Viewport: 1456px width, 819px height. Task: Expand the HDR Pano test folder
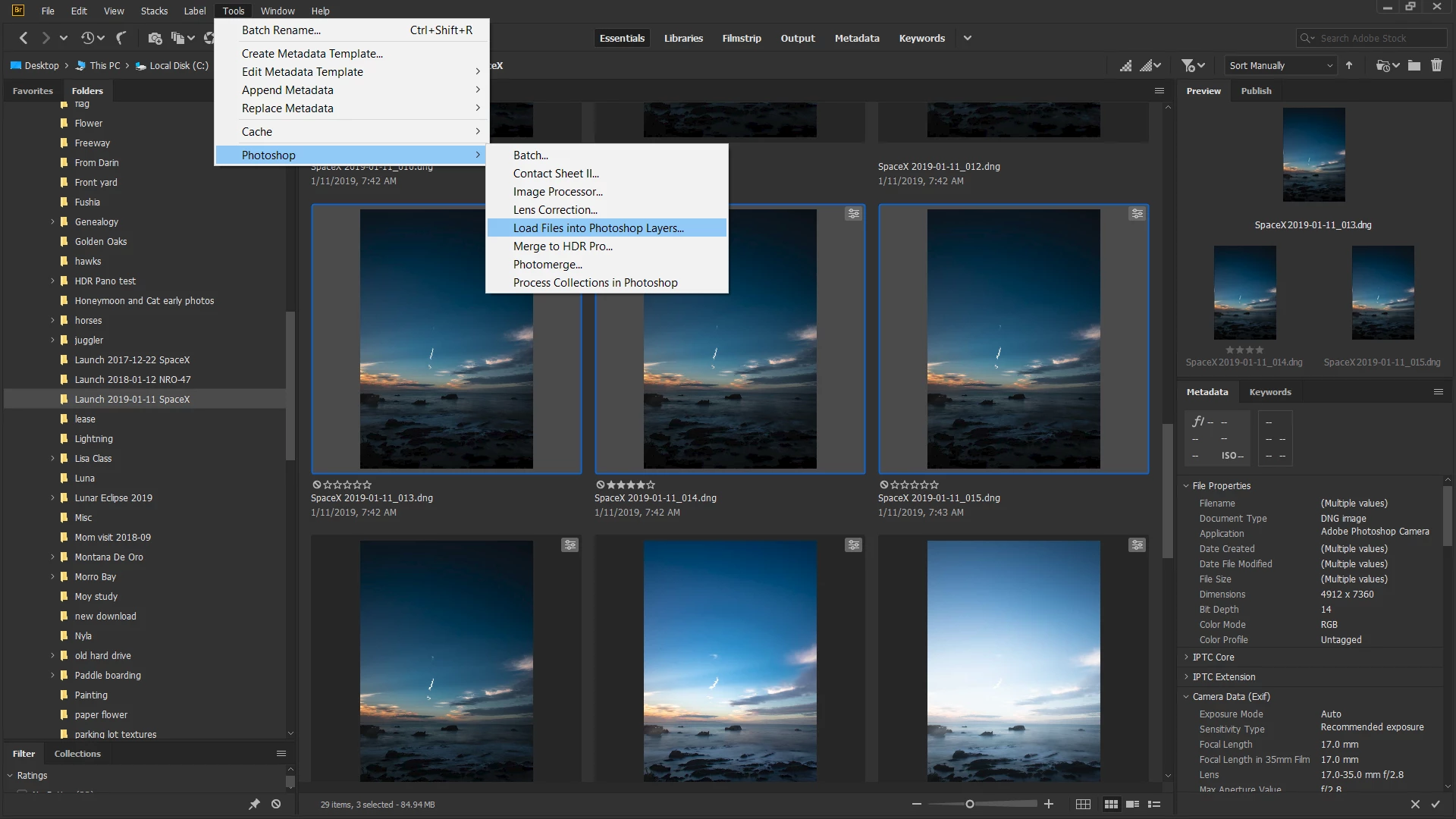53,281
